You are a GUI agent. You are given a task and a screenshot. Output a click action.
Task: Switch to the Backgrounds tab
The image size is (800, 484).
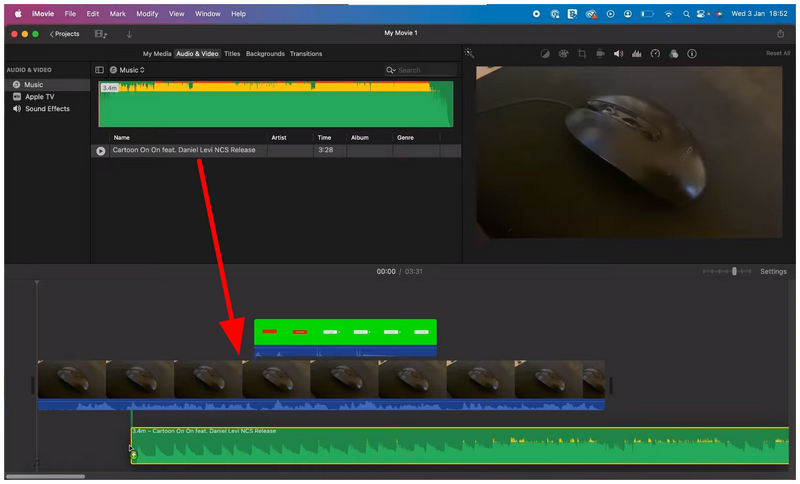265,54
